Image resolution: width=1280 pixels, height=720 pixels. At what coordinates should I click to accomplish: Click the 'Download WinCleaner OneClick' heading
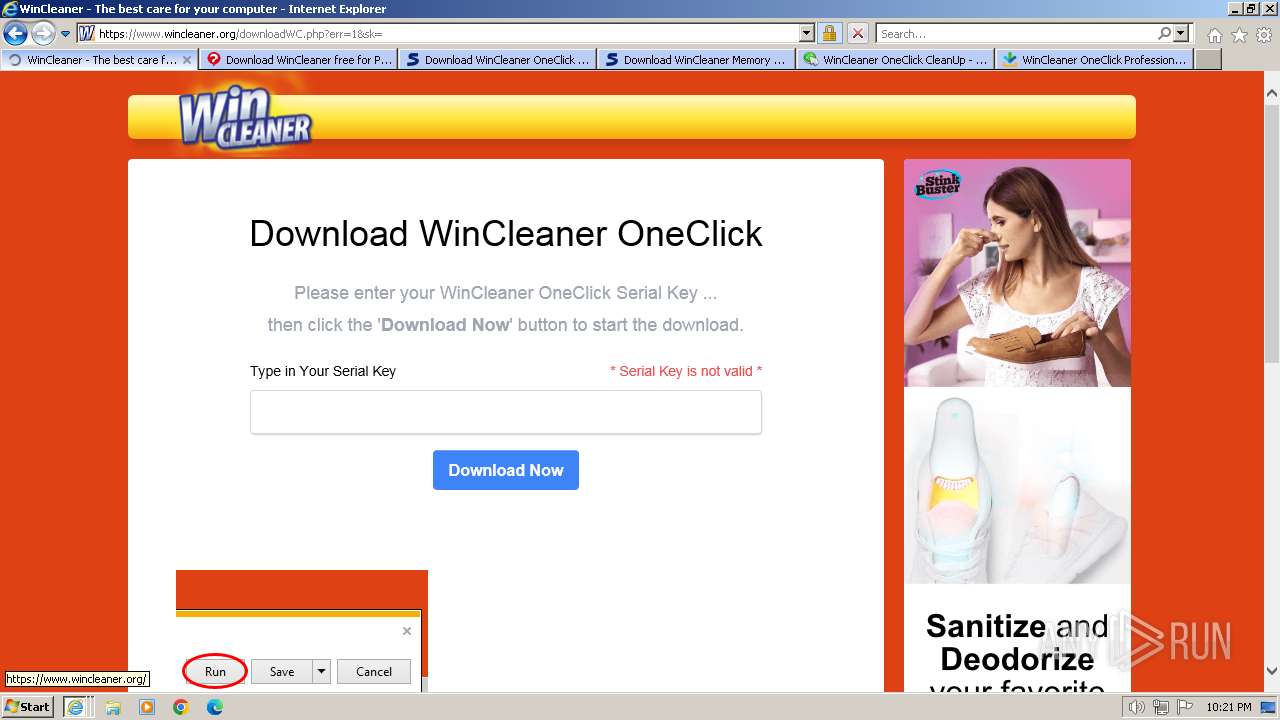(x=506, y=234)
